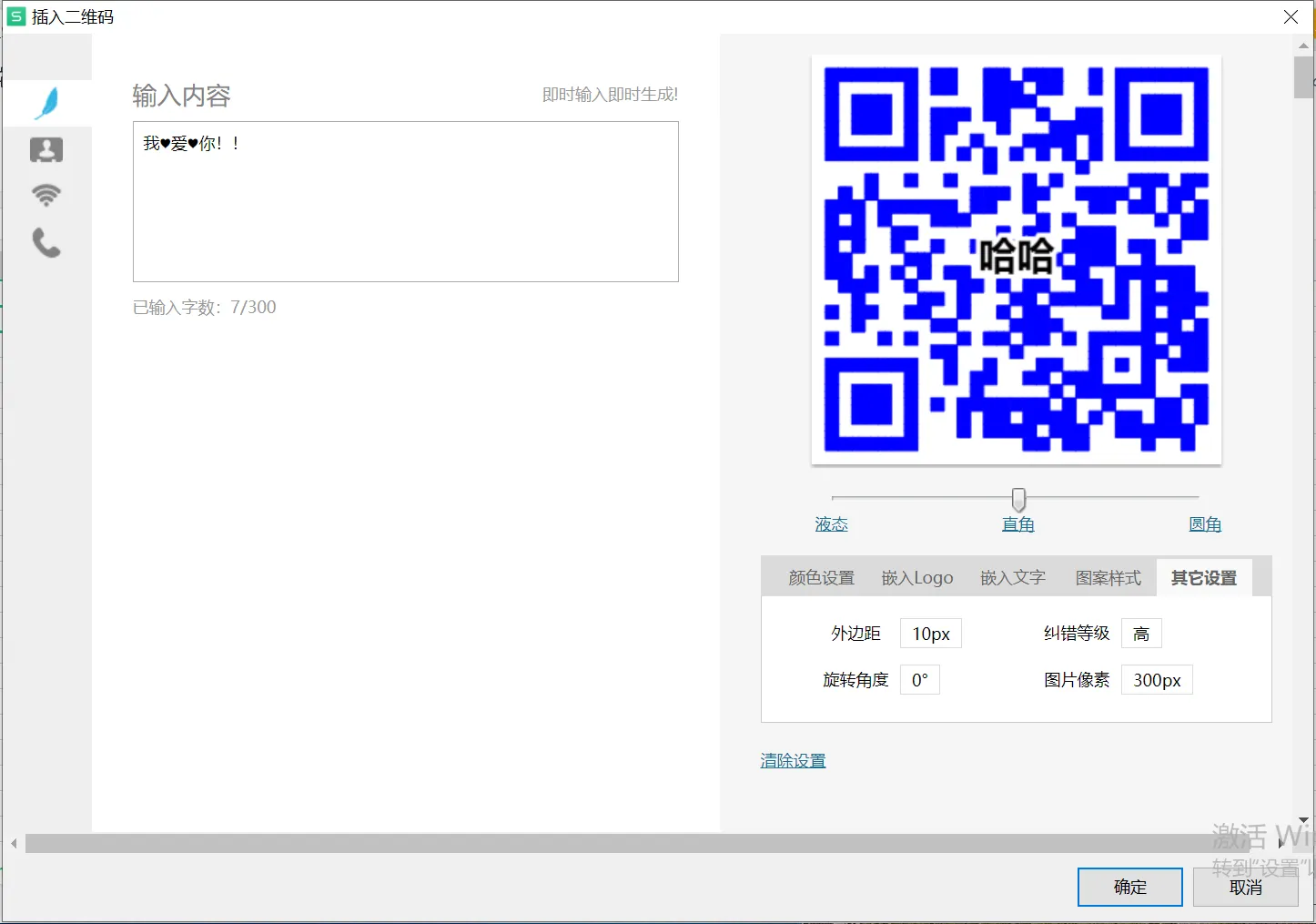
Task: Click the 已输入字数 counter text
Action: (205, 308)
